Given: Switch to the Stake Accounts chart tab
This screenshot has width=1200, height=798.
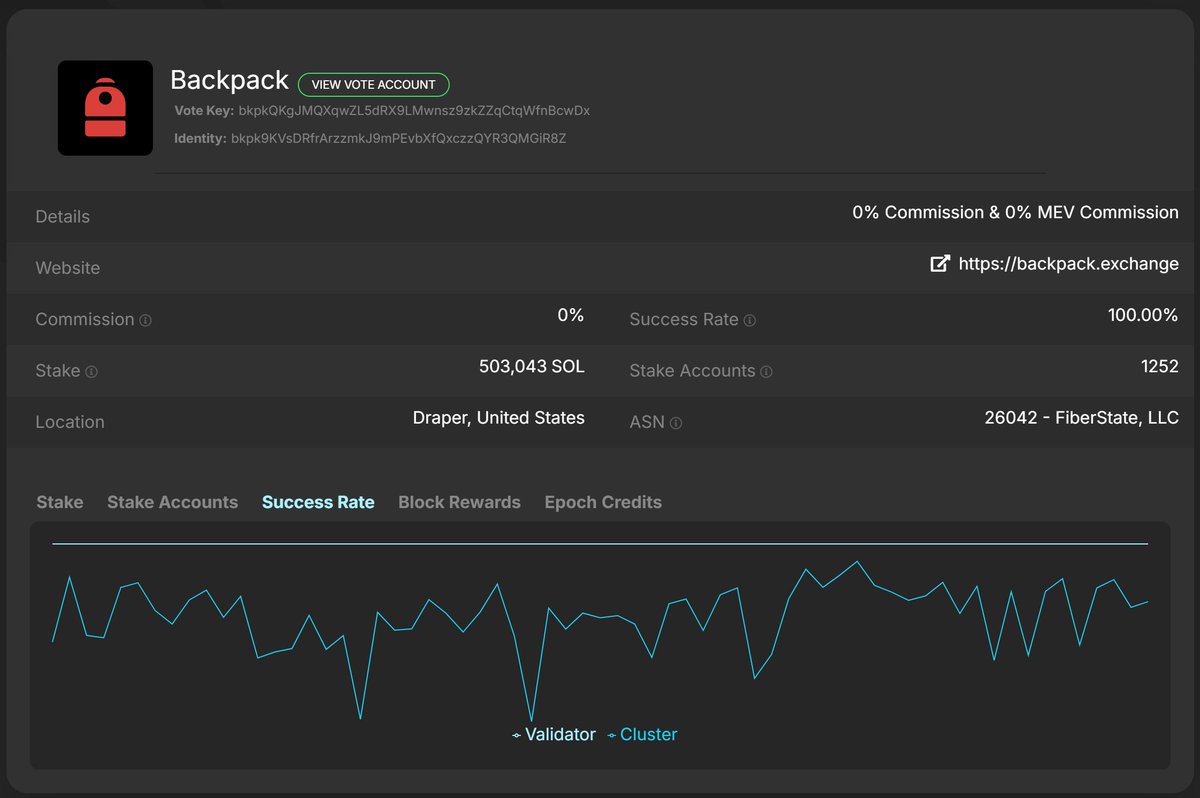Looking at the screenshot, I should coord(172,502).
